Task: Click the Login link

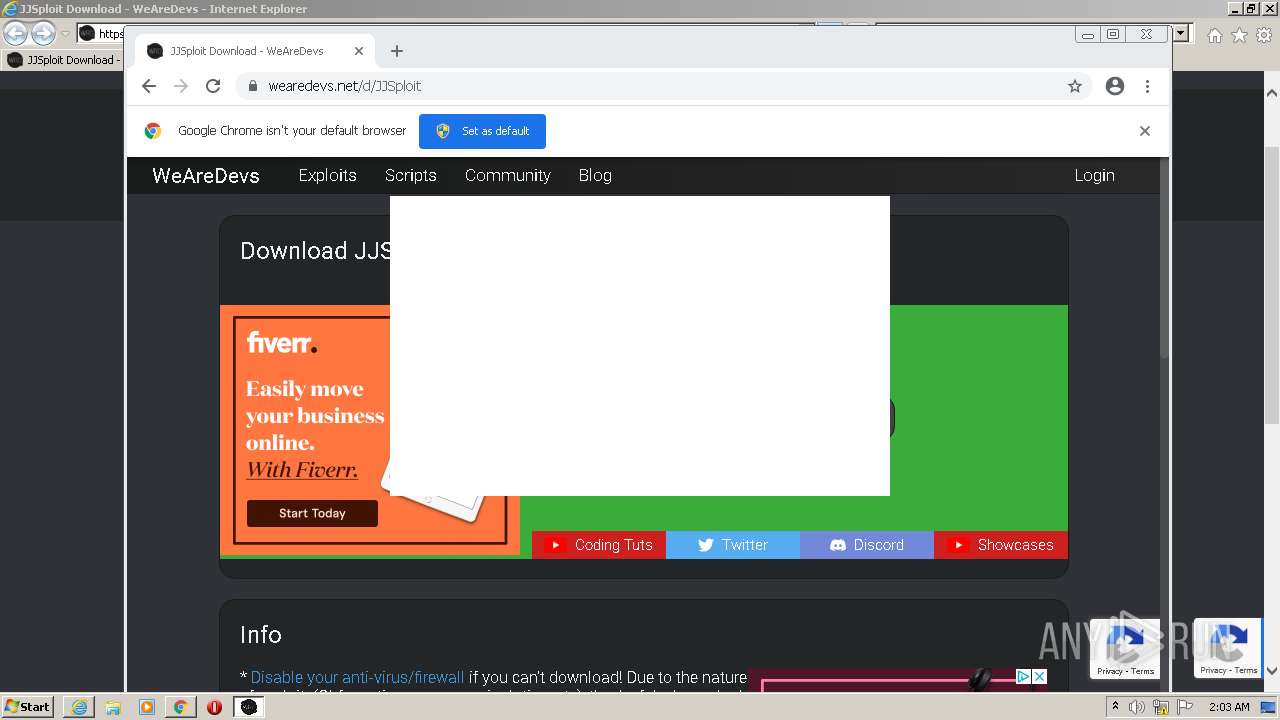Action: coord(1094,175)
